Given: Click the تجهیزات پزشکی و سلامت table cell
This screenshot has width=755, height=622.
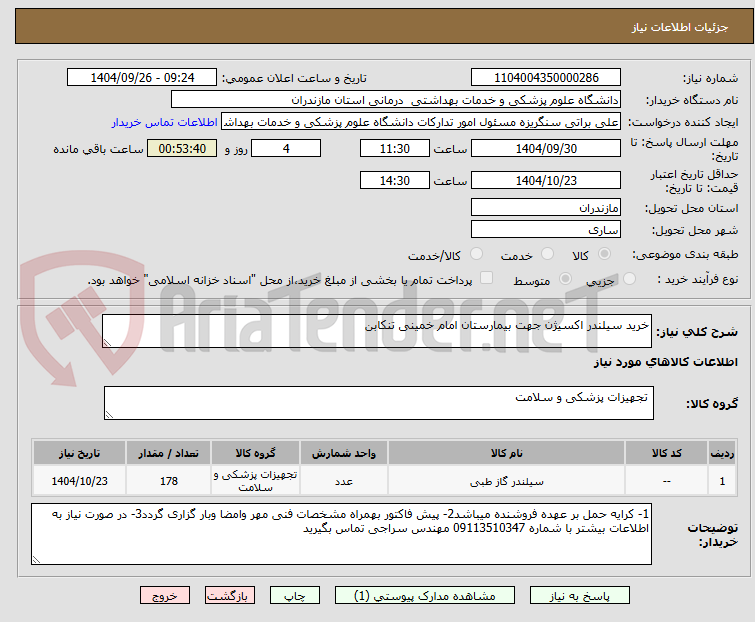Looking at the screenshot, I should coord(255,480).
